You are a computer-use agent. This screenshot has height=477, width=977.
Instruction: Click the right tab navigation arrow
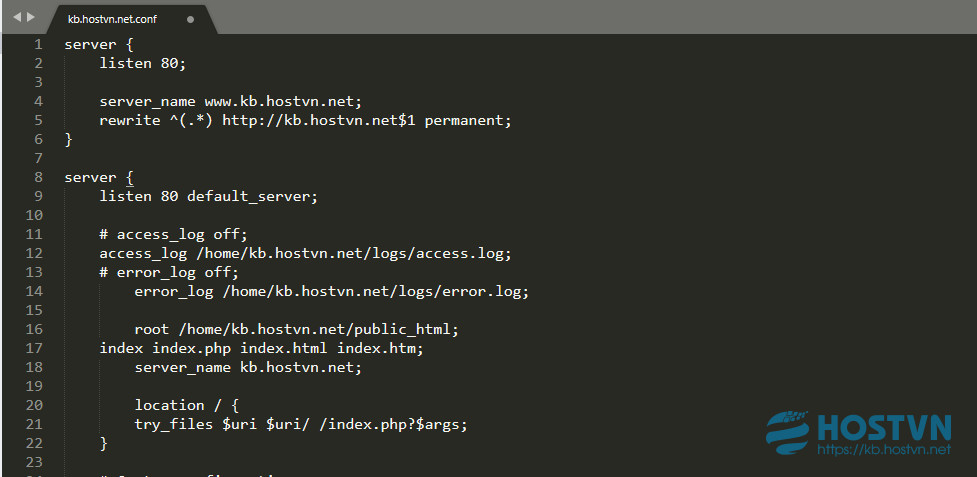[31, 17]
